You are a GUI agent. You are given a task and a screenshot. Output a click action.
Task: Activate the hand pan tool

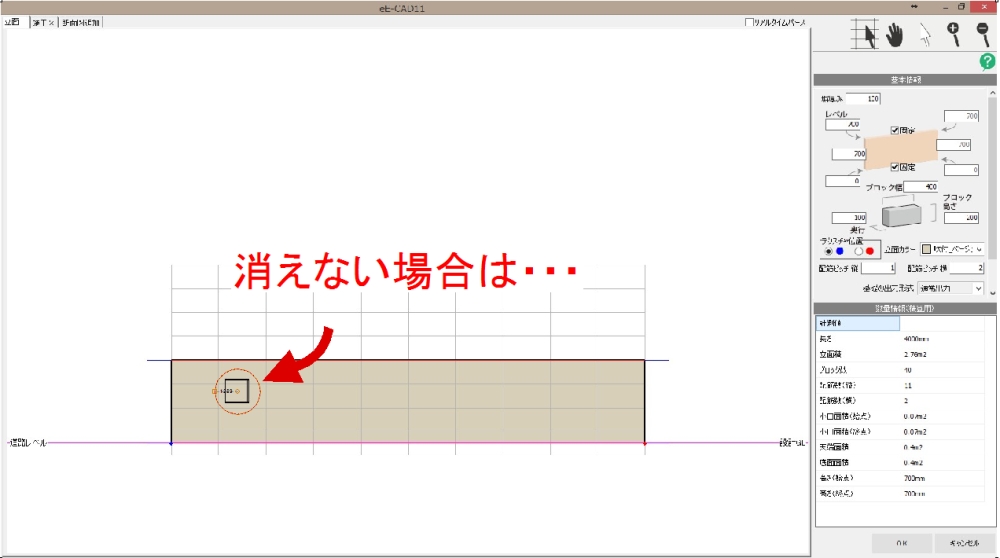tap(895, 34)
